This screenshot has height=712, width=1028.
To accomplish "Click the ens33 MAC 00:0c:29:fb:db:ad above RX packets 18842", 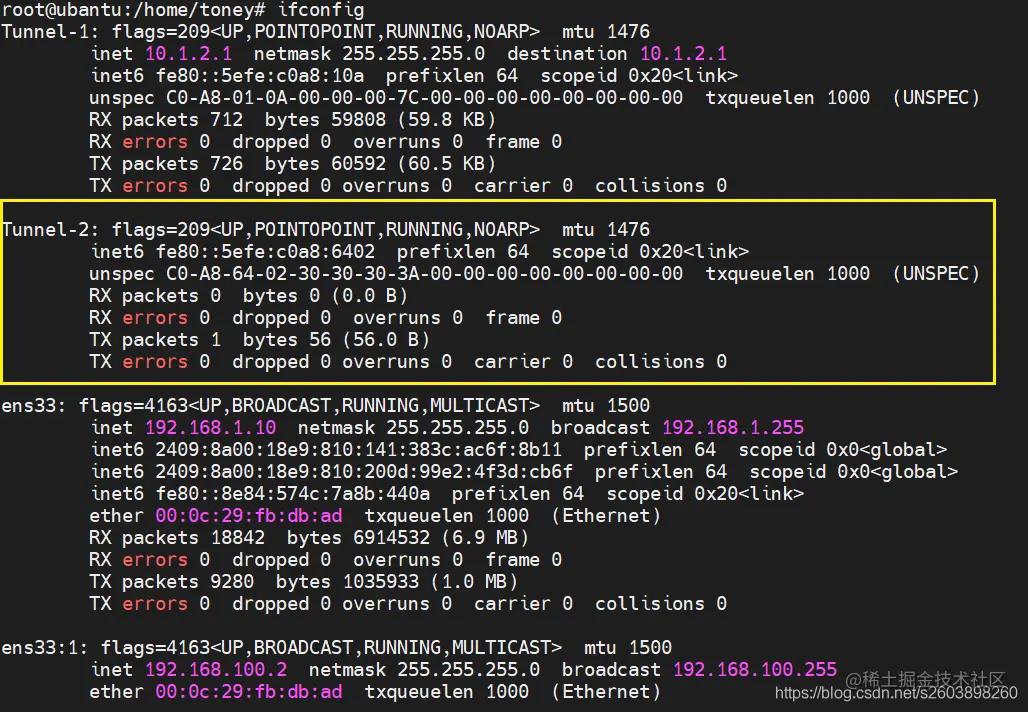I will coord(248,516).
